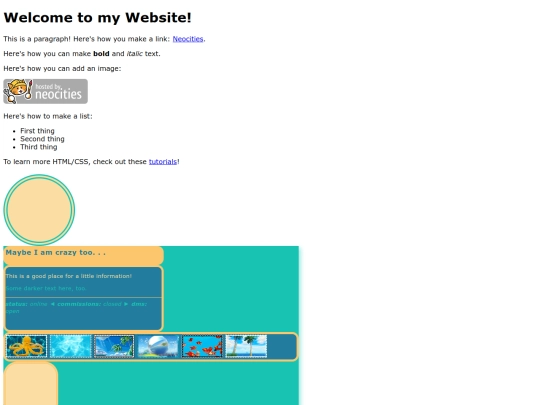Click 'Some darker text here, too.' line
Screen dimensions: 540x405
coord(46,288)
